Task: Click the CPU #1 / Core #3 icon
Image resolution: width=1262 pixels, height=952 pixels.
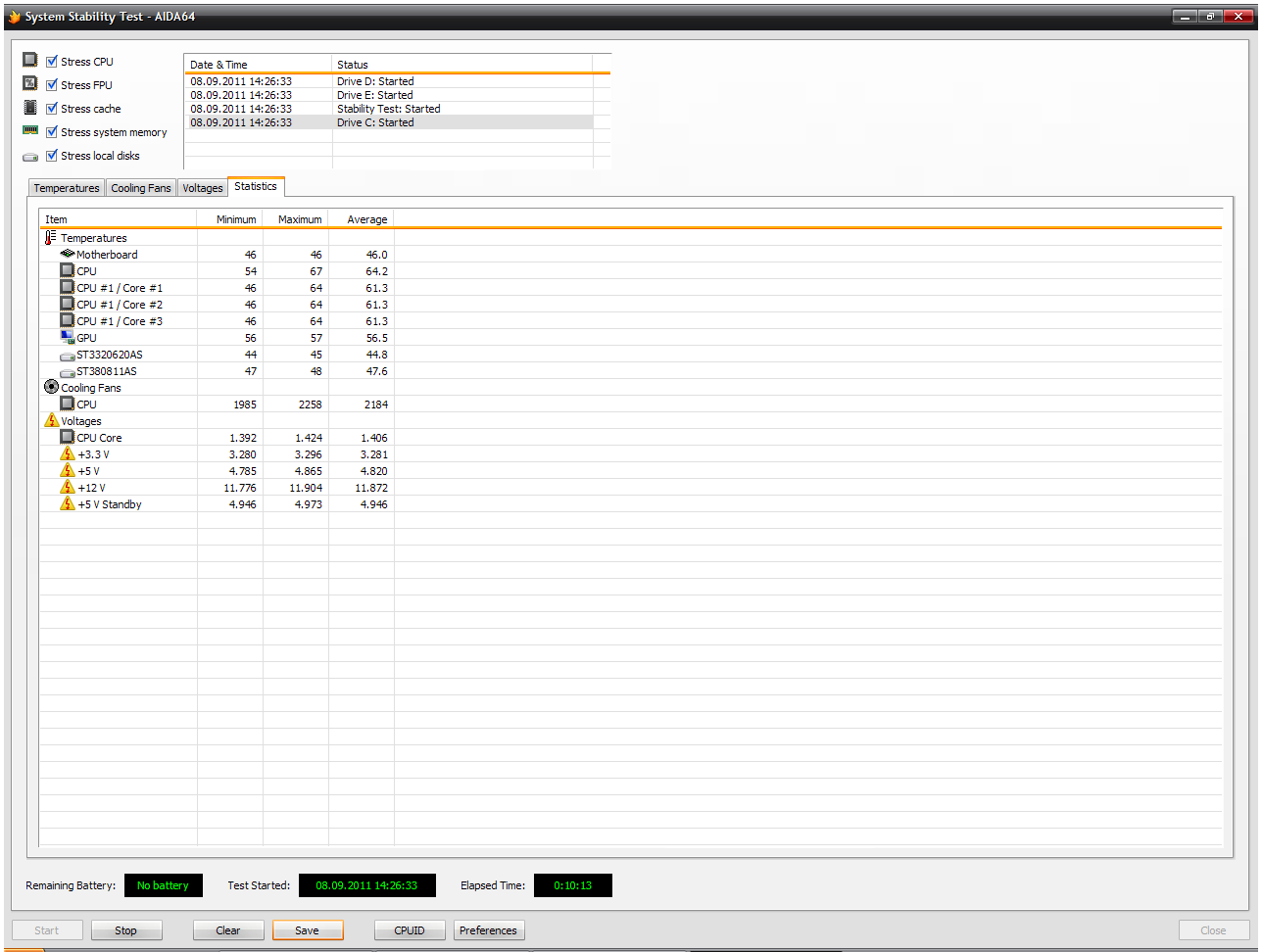Action: point(68,321)
